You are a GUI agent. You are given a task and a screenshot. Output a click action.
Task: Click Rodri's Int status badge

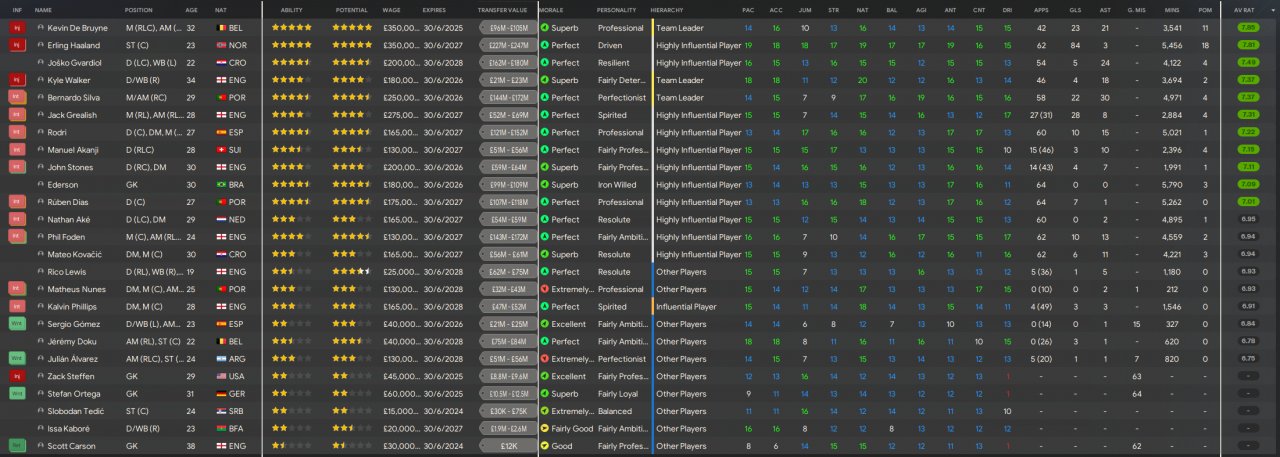pyautogui.click(x=16, y=132)
